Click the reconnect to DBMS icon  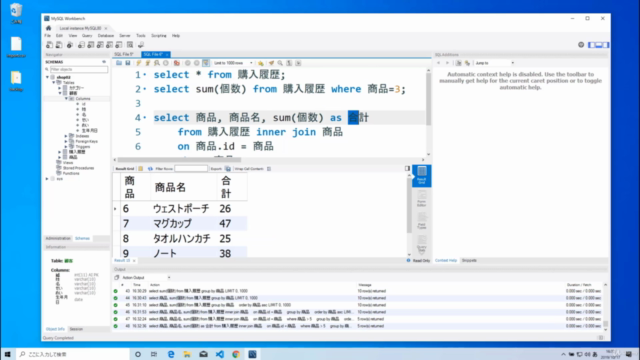pyautogui.click(x=141, y=45)
